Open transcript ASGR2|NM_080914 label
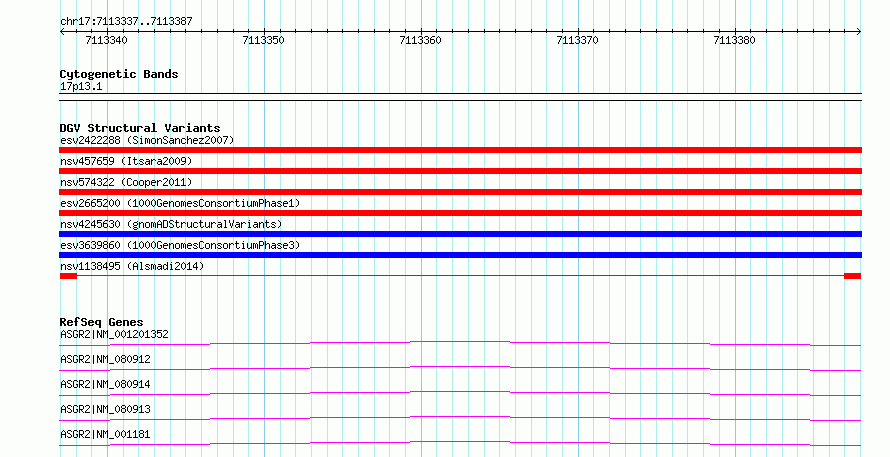This screenshot has width=890, height=457. point(105,384)
